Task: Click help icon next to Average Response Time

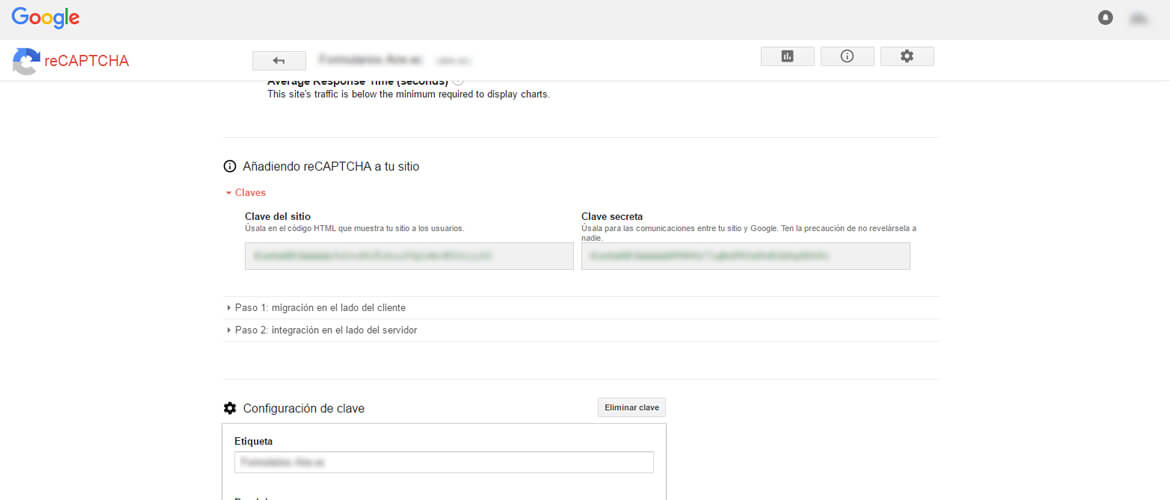Action: pos(458,81)
